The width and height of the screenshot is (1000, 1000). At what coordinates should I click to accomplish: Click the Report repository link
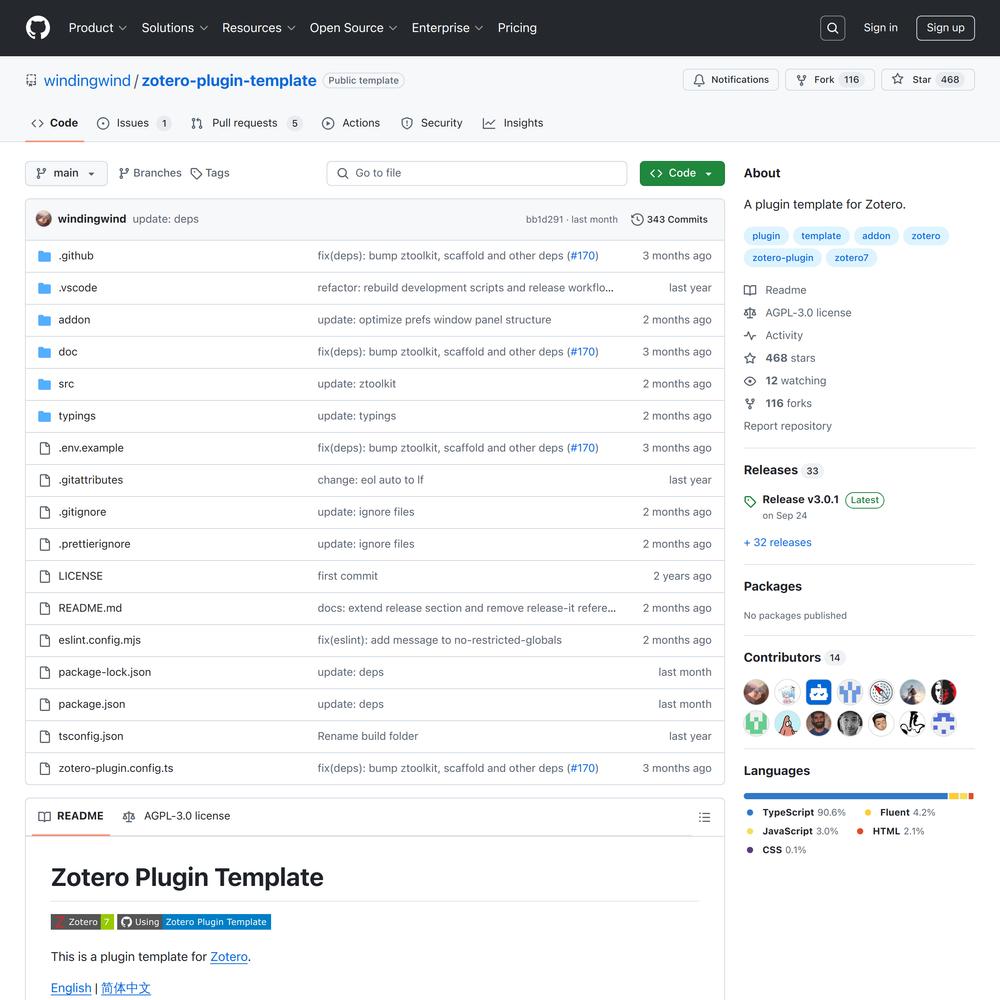788,426
